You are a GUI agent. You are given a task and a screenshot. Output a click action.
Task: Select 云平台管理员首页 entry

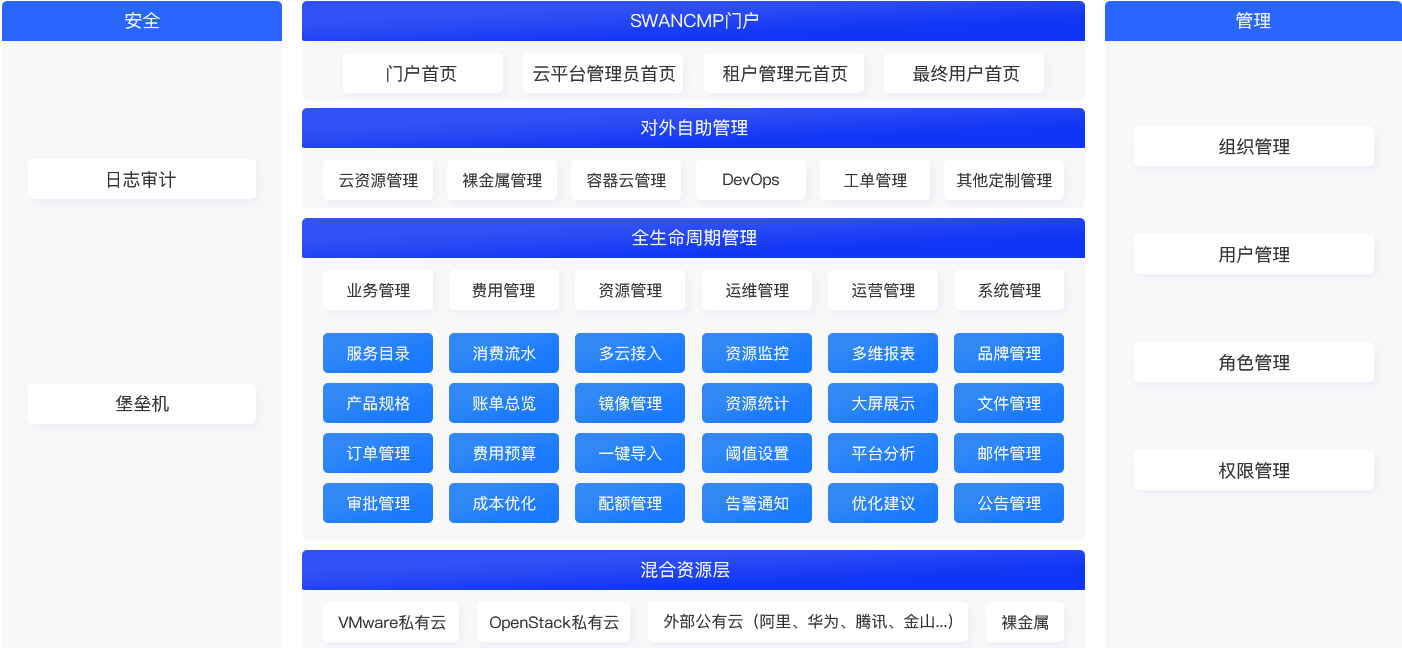603,74
